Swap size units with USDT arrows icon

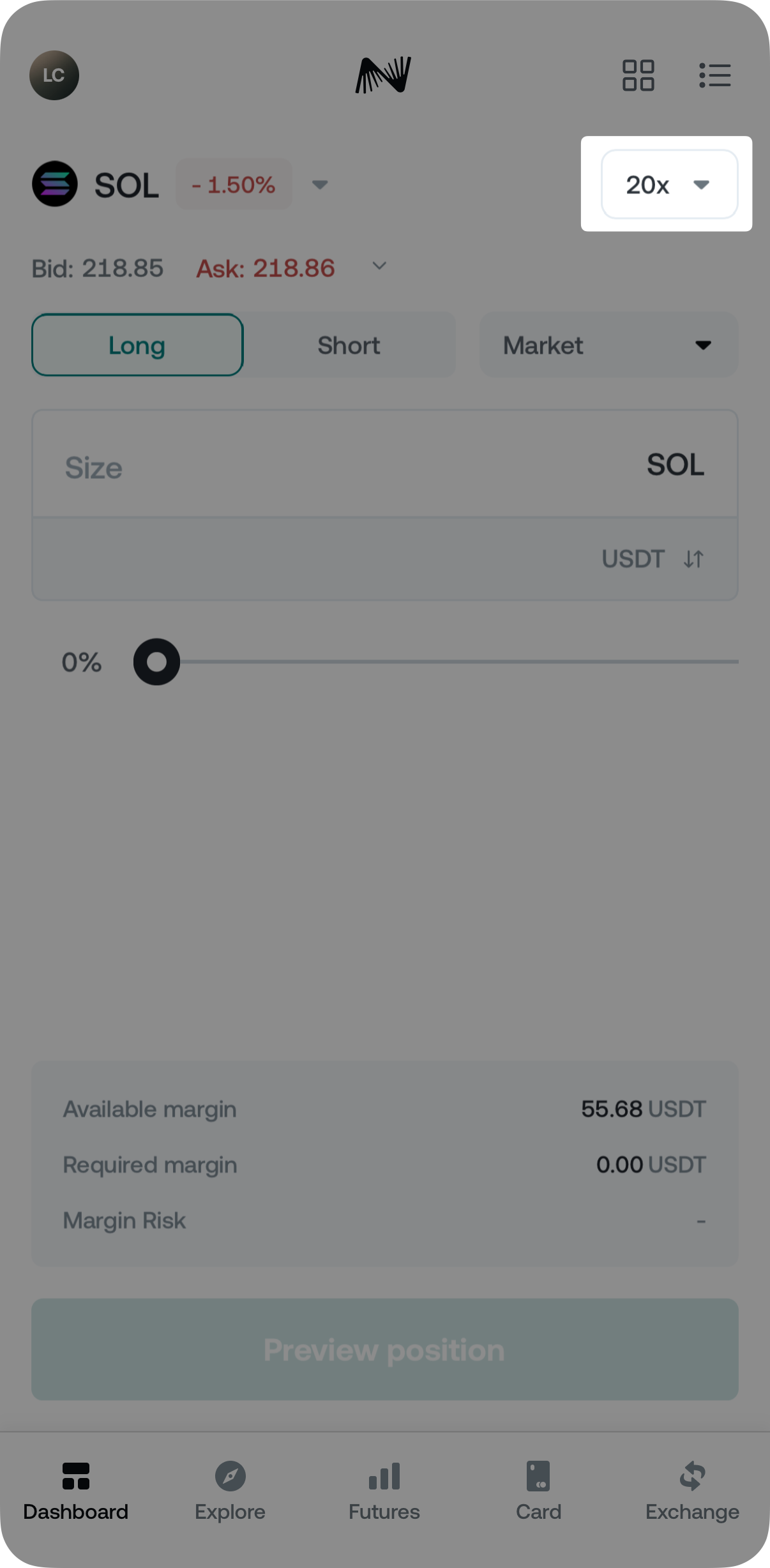pos(693,559)
